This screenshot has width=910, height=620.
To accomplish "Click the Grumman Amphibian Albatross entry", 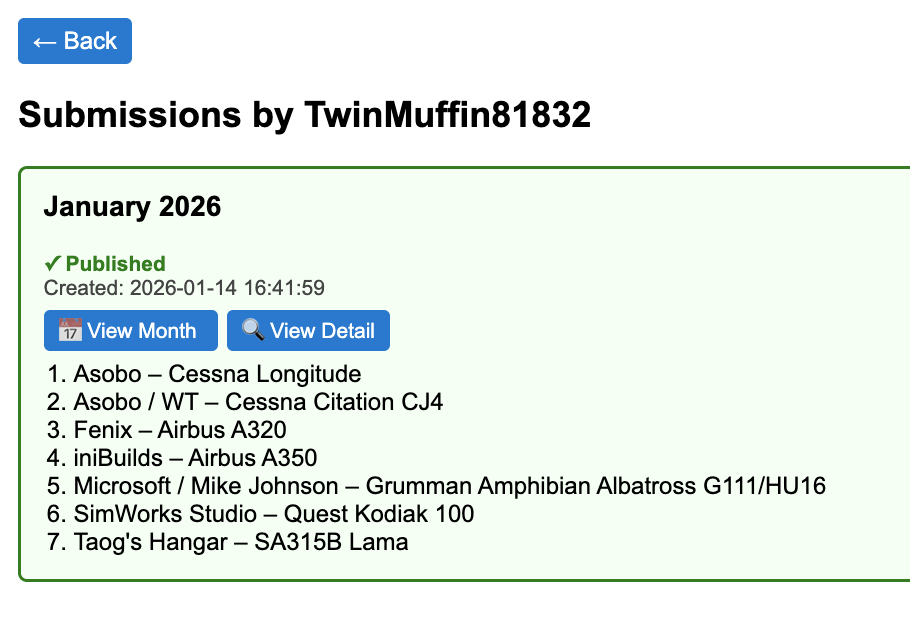I will tap(596, 486).
